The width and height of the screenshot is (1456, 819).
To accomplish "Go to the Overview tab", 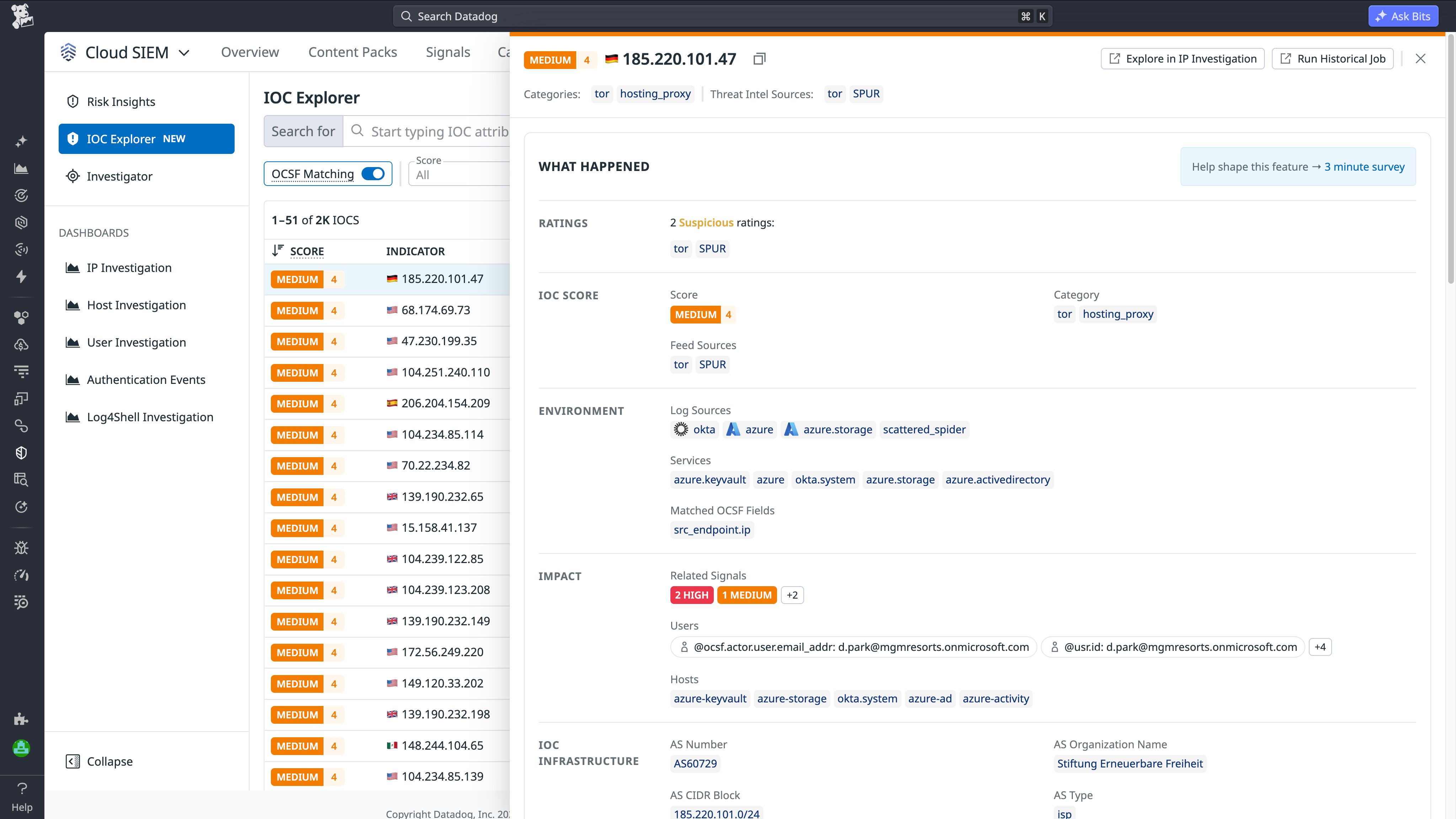I will 250,52.
